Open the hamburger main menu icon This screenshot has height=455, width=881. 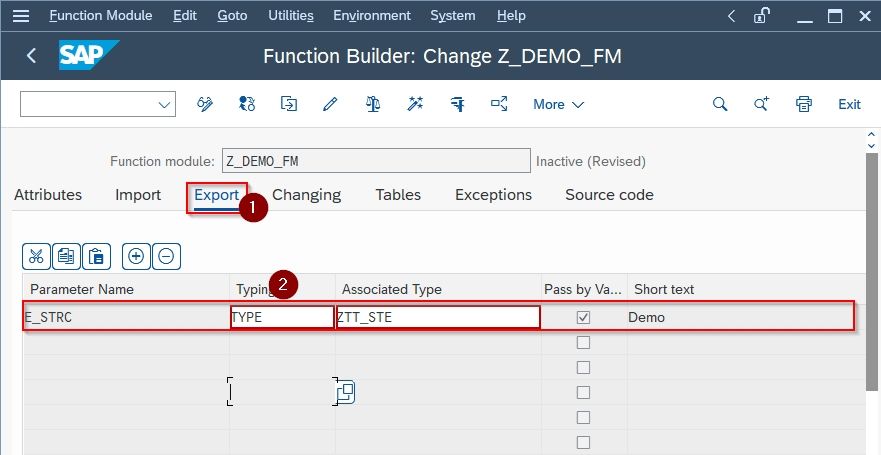pyautogui.click(x=21, y=16)
